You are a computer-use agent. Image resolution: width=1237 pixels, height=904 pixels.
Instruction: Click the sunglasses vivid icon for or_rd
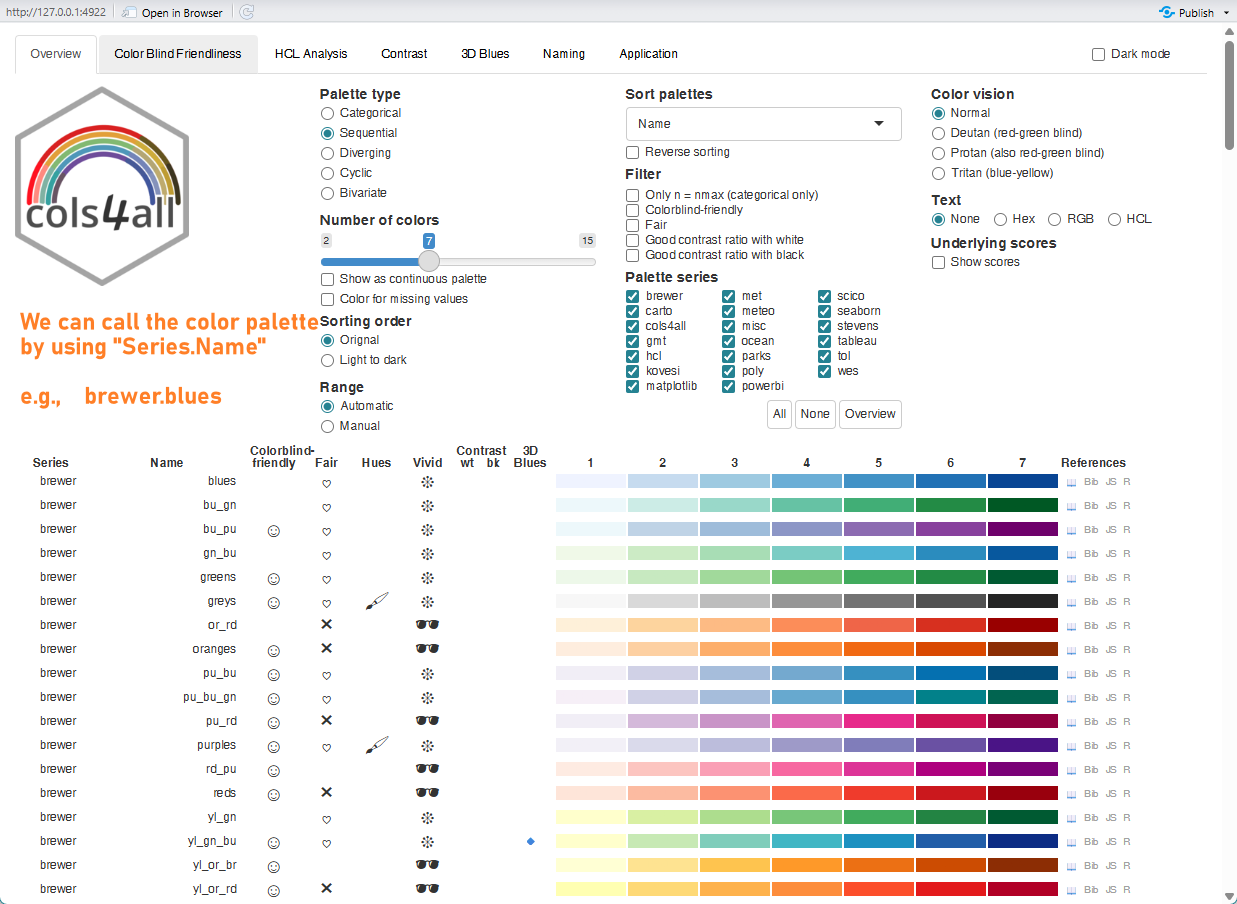[x=427, y=625]
